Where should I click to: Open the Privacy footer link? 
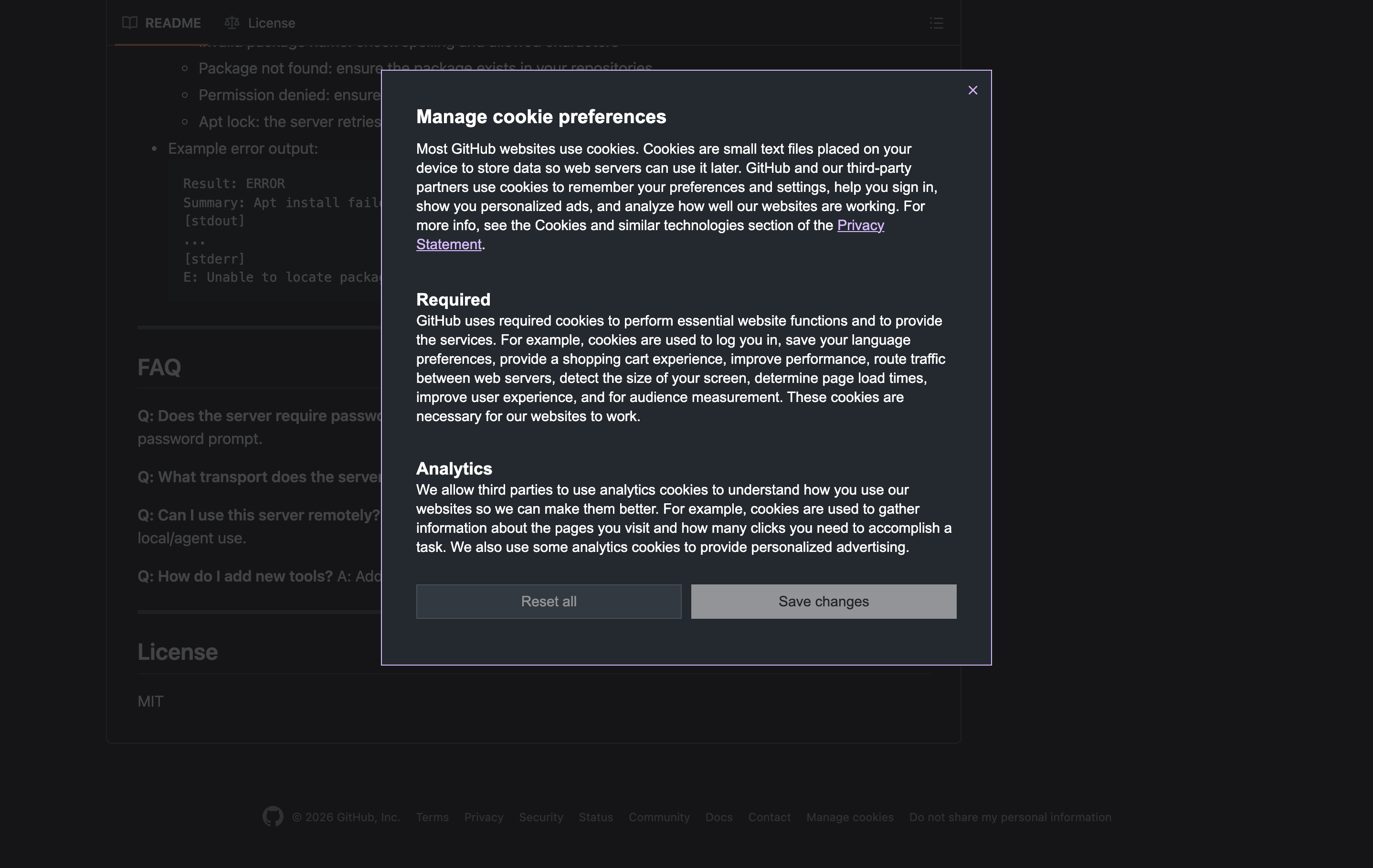point(484,817)
